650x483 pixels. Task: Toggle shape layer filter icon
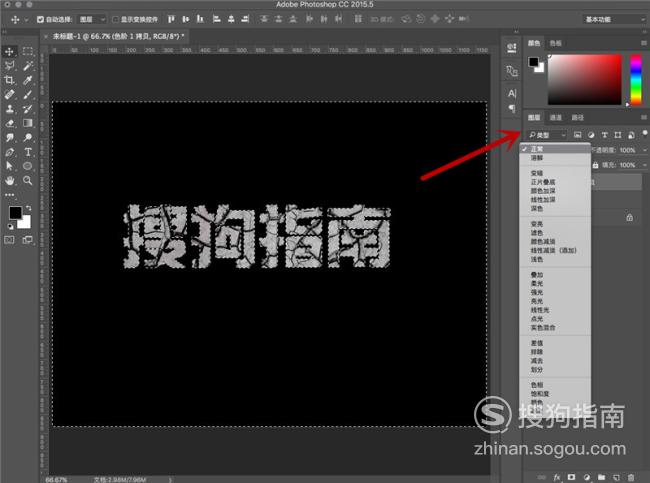(x=618, y=135)
